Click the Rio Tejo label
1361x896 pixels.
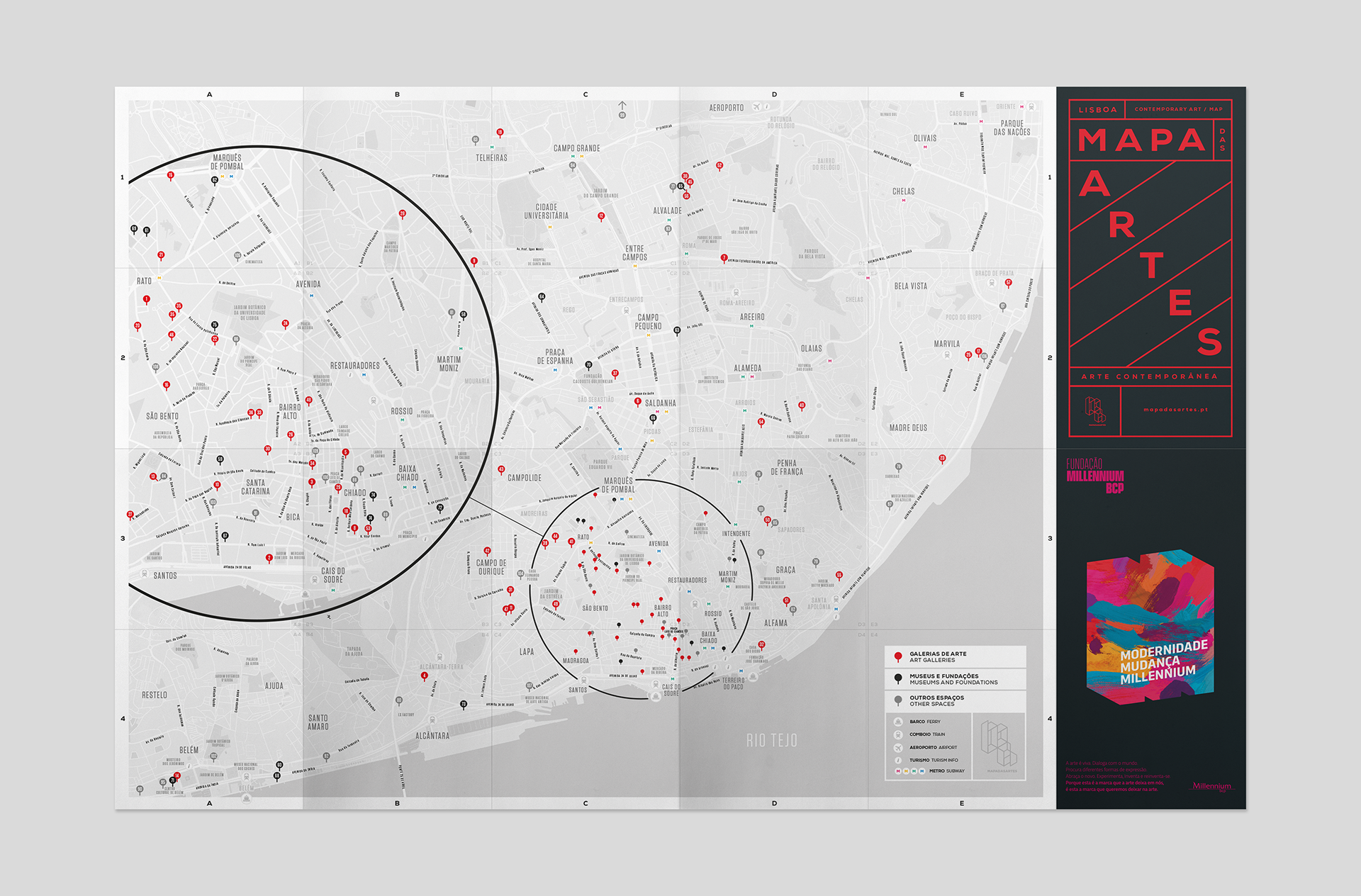(x=771, y=741)
